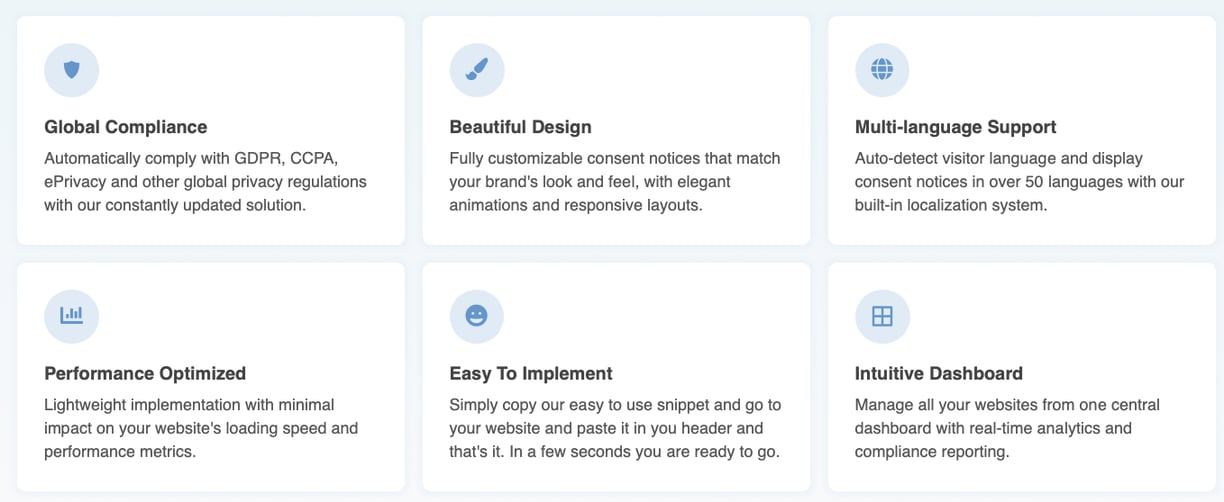This screenshot has height=502, width=1224.
Task: Select the Intuitive Dashboard heading
Action: tap(939, 373)
